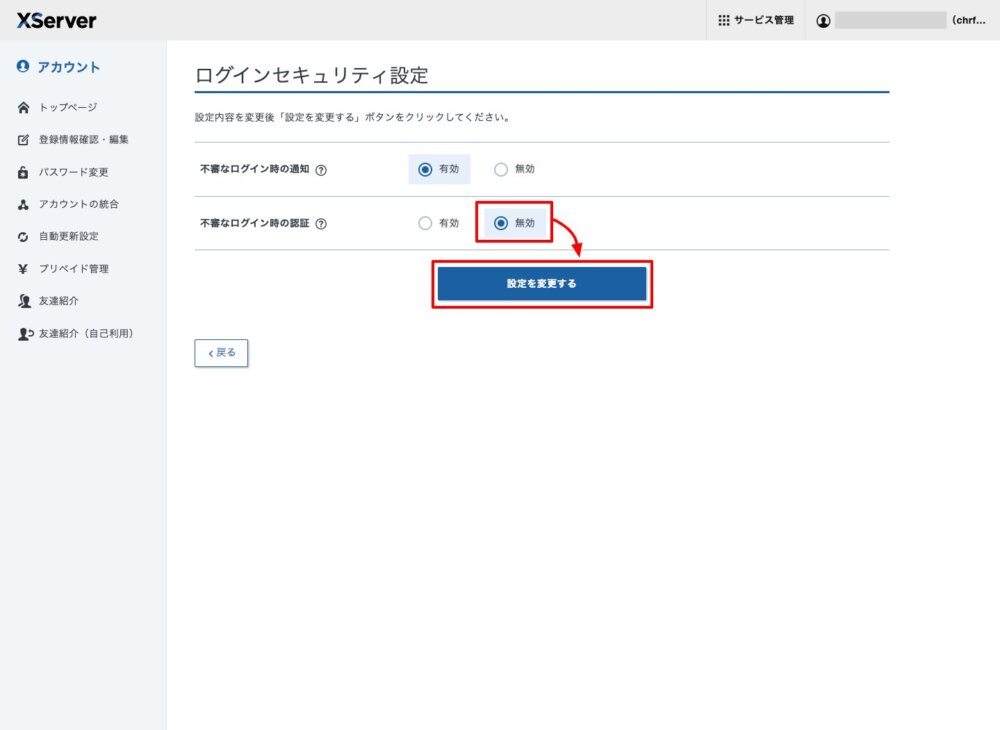Viewport: 1000px width, 730px height.
Task: Click the help icon next to 不審なログイン時の認証
Action: click(x=321, y=224)
